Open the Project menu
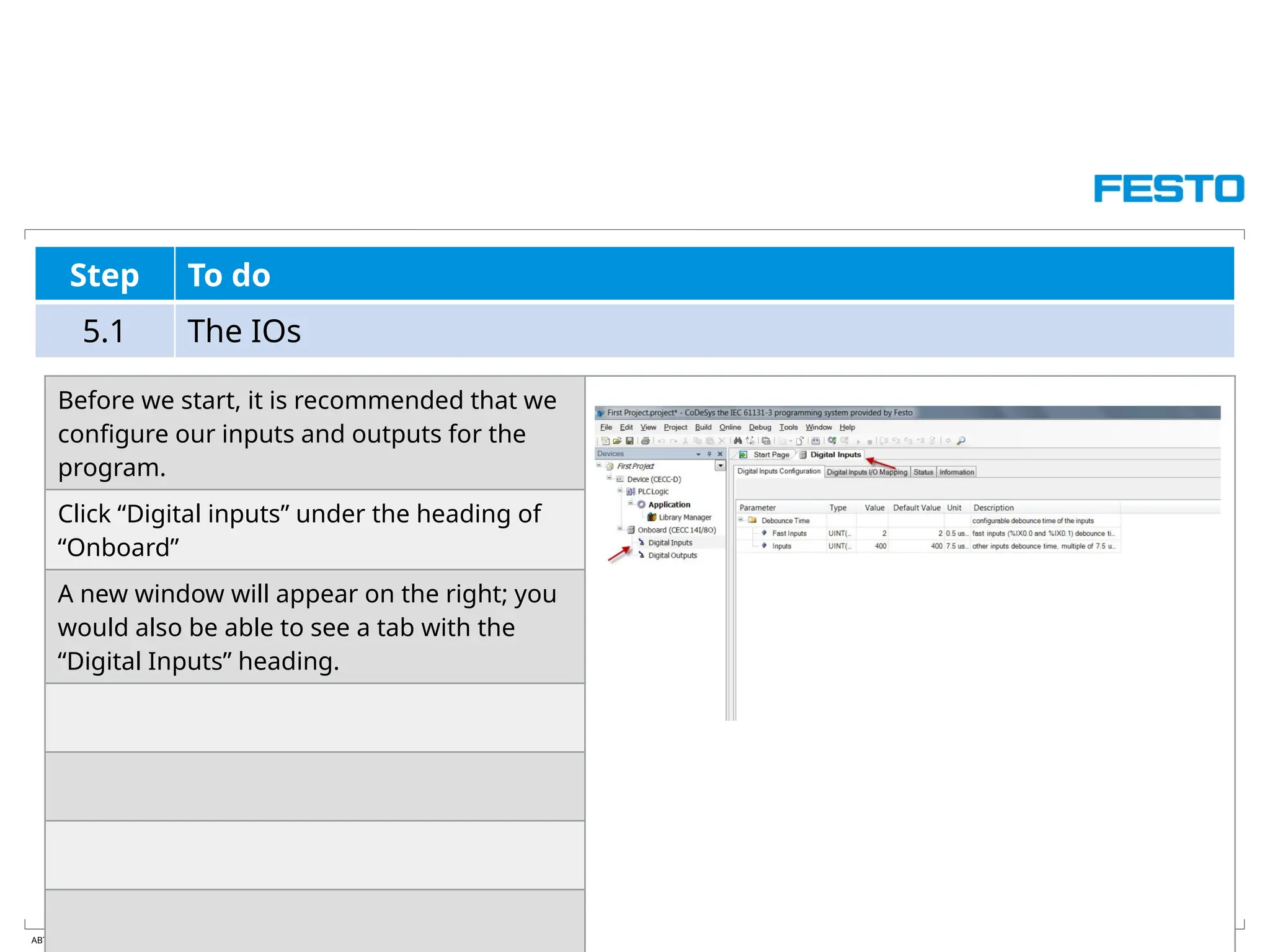 675,427
